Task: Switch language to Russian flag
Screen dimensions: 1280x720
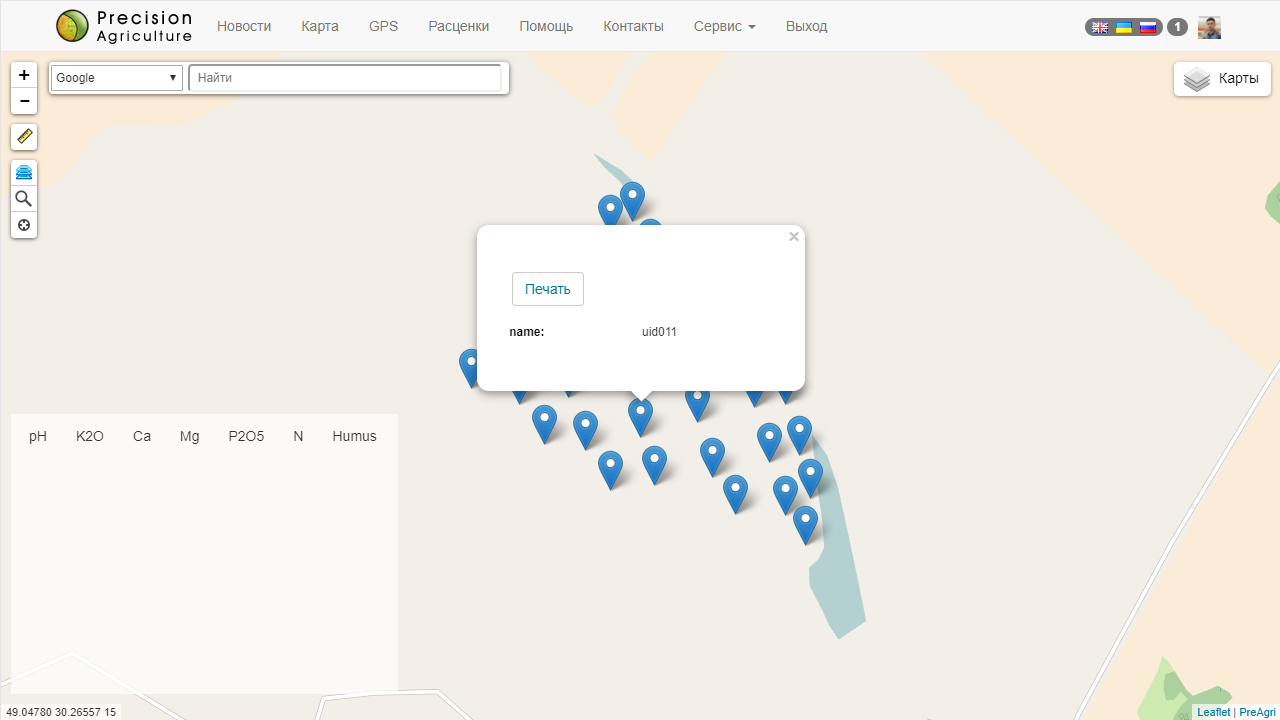Action: 1148,27
